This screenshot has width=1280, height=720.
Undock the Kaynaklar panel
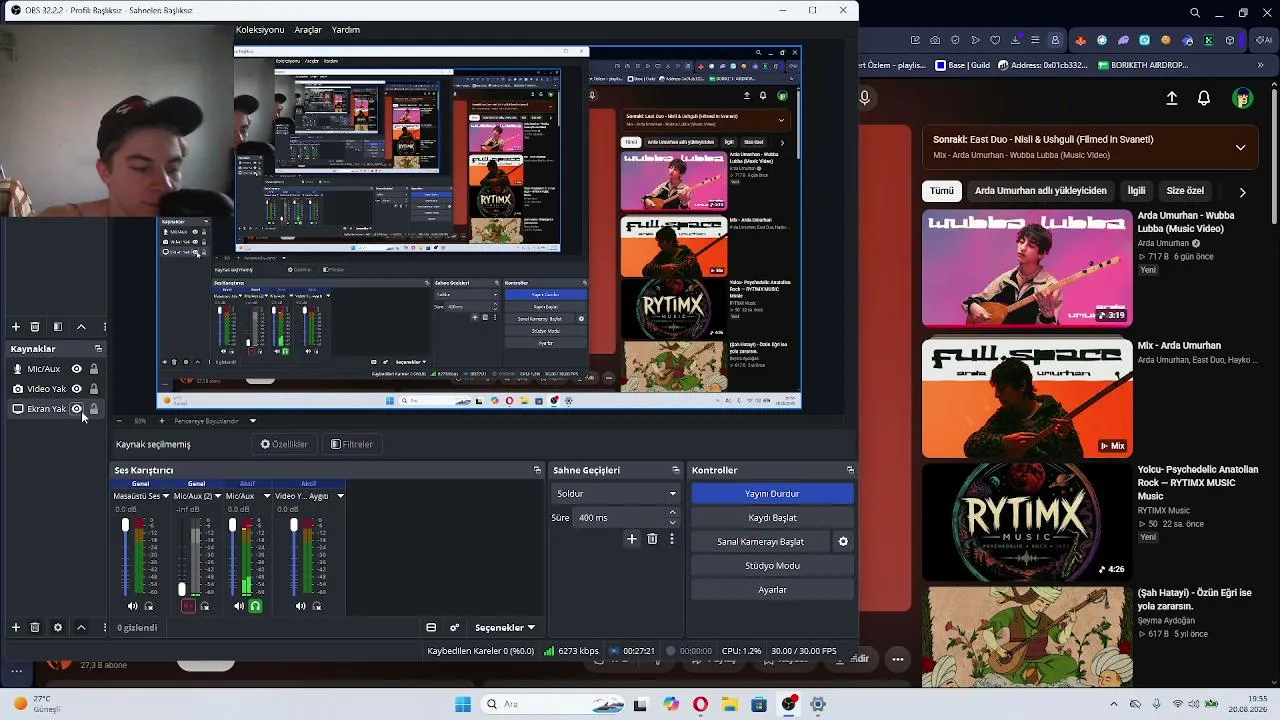point(98,349)
